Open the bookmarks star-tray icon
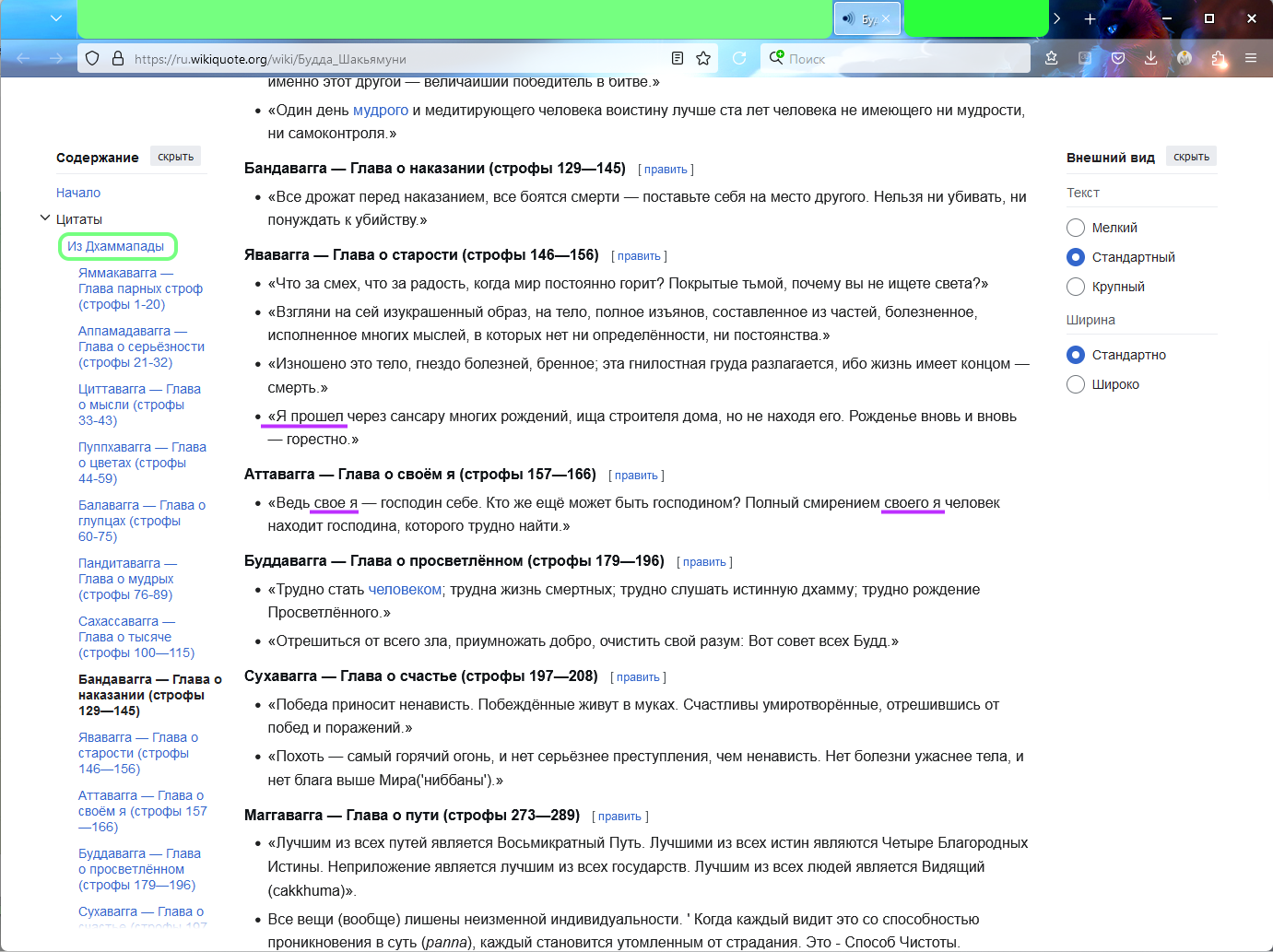This screenshot has height=952, width=1273. (x=1052, y=58)
